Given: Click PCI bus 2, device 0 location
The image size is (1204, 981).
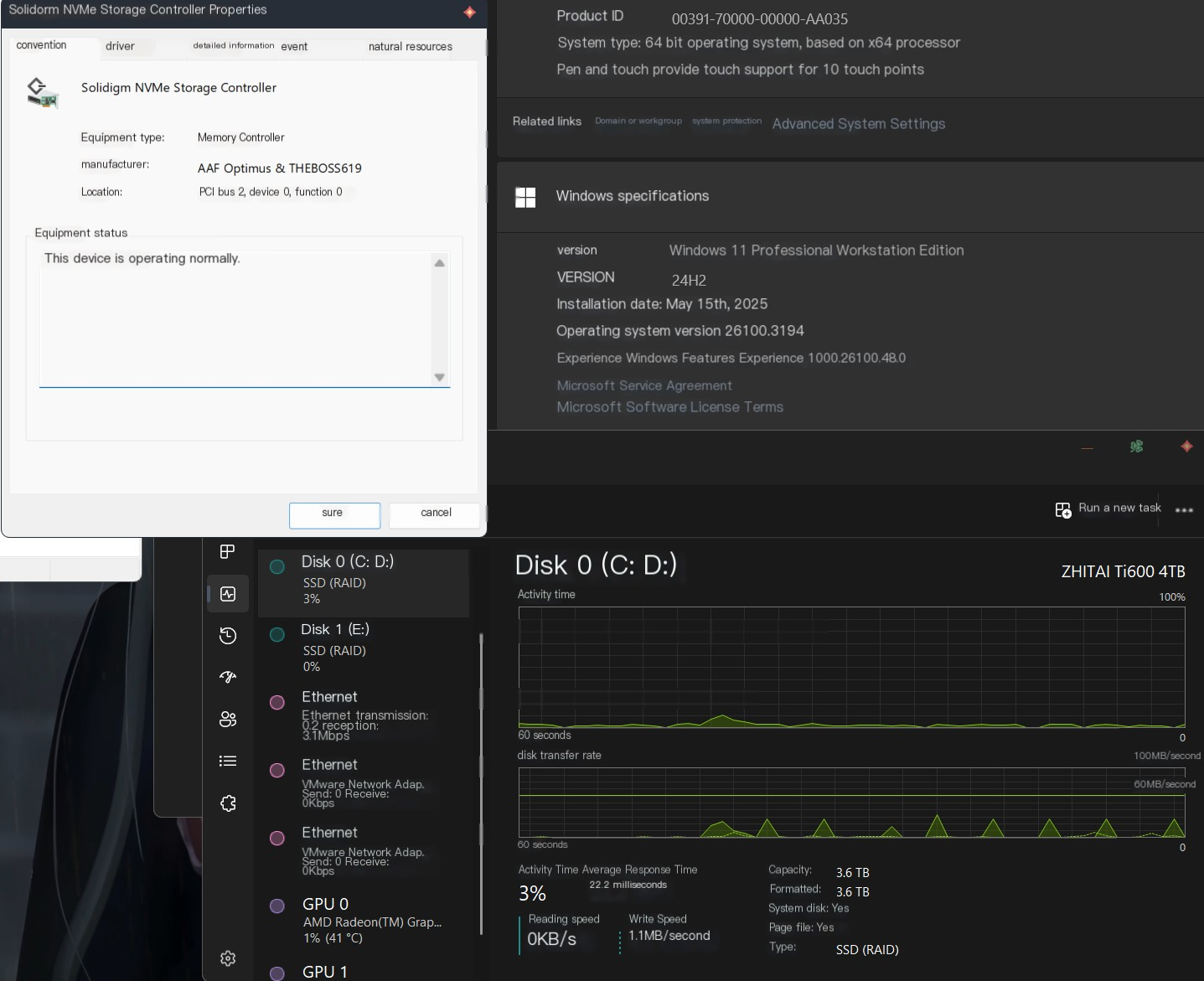Looking at the screenshot, I should tap(271, 192).
